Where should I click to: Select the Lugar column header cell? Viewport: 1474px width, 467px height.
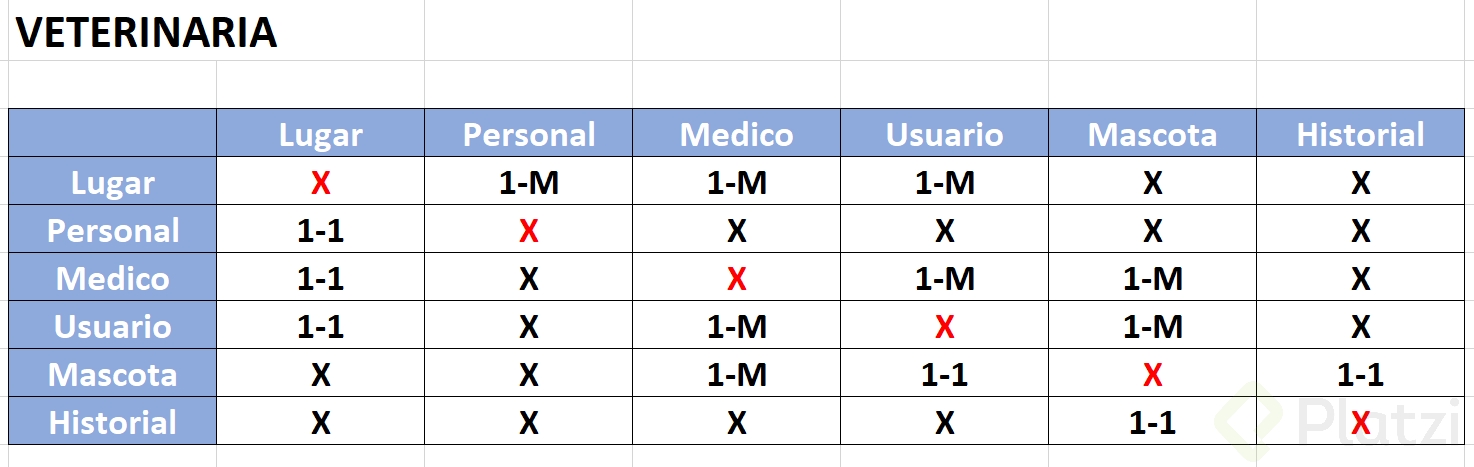[x=320, y=134]
